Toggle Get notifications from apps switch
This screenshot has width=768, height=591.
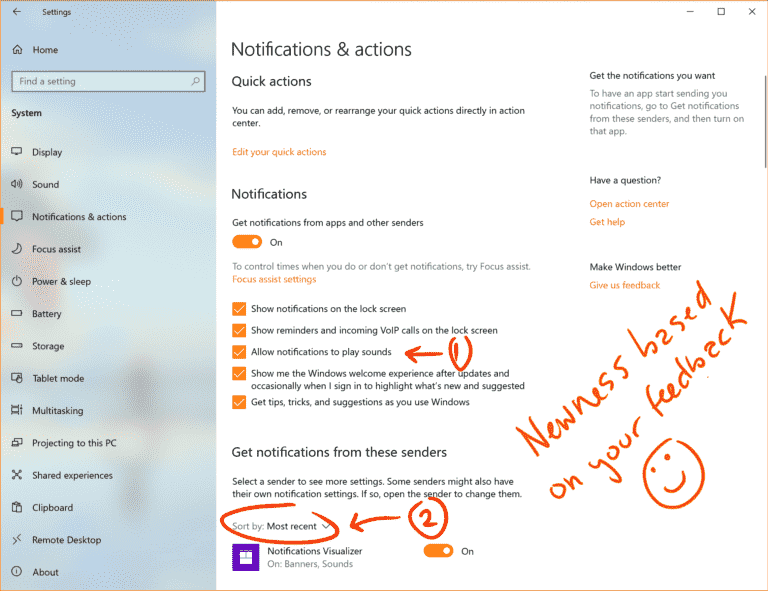(x=247, y=242)
